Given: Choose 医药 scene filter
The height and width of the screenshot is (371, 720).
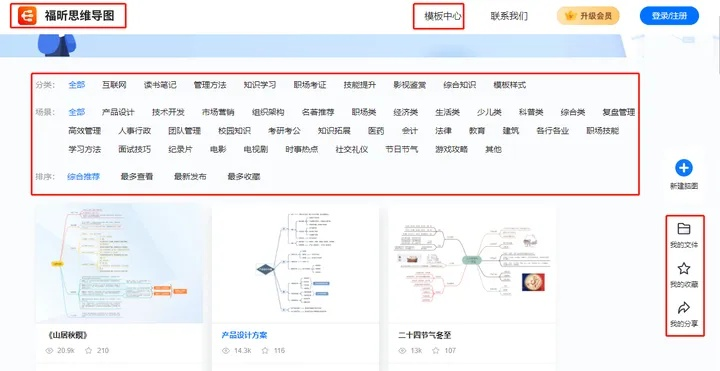Looking at the screenshot, I should click(376, 131).
